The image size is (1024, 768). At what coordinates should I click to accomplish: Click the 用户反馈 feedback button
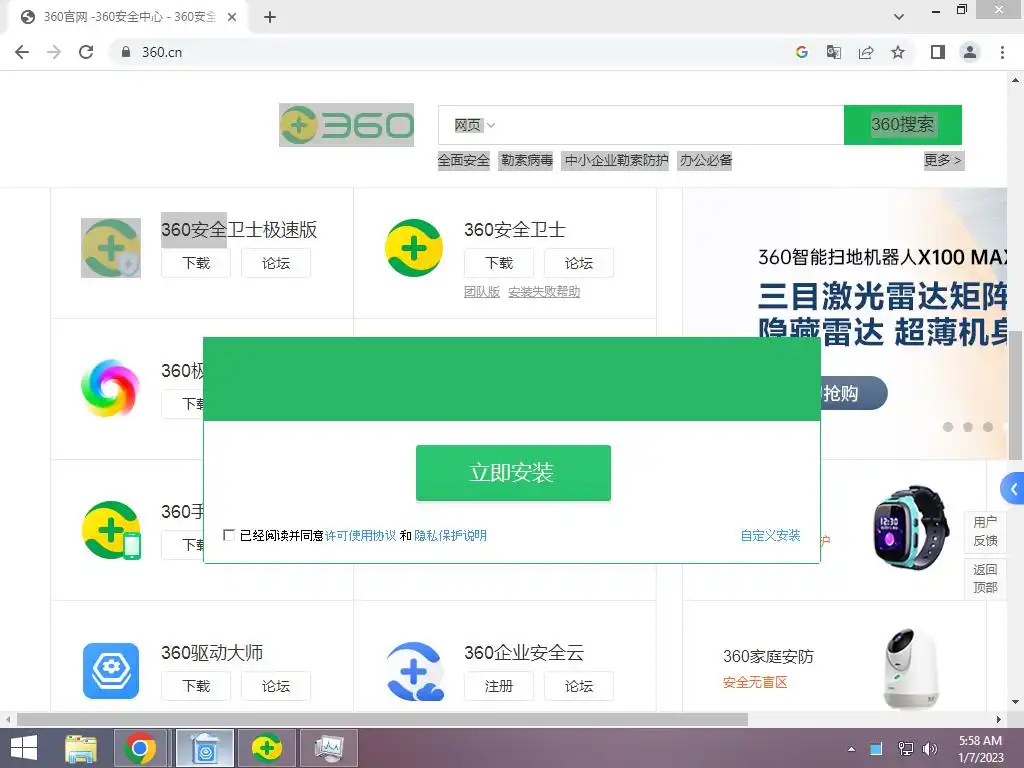coord(985,531)
